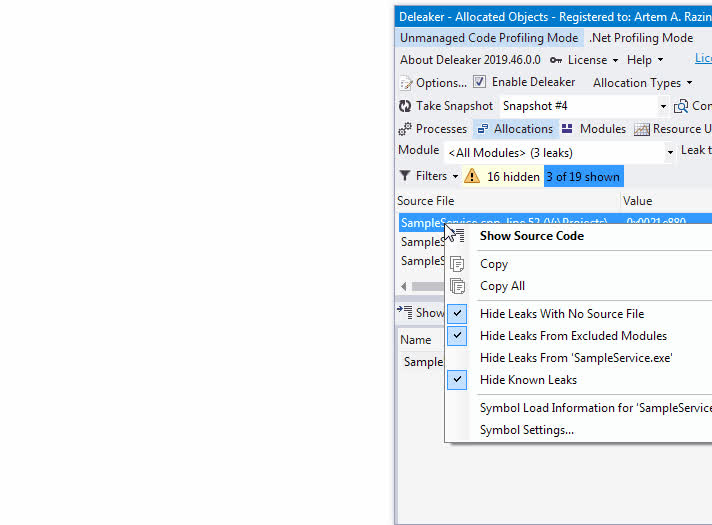
Task: Open the All Modules combo box arrow
Action: point(670,153)
